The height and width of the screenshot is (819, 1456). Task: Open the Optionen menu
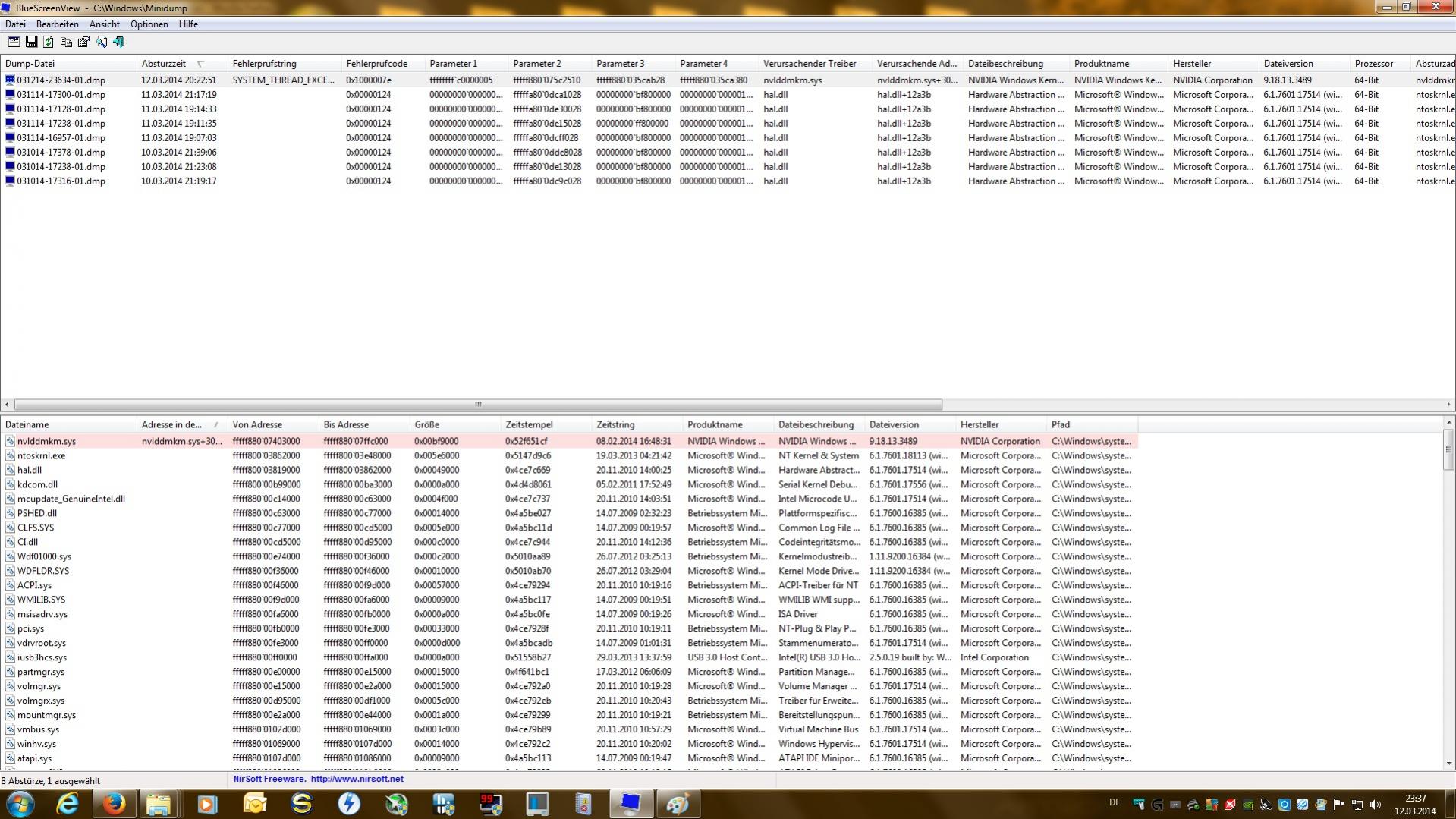click(x=149, y=24)
